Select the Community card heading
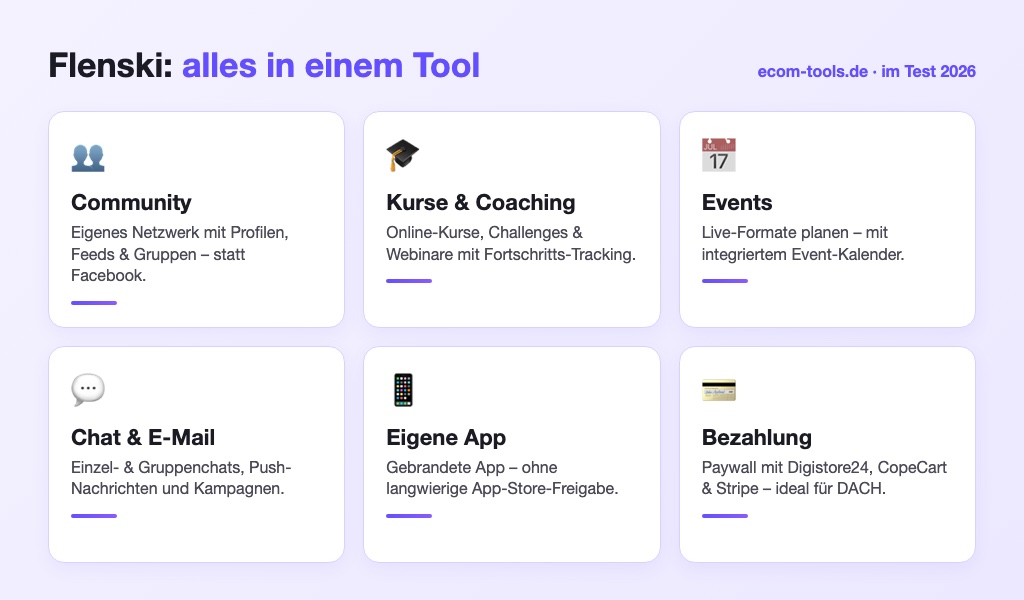The image size is (1024, 600). (131, 202)
